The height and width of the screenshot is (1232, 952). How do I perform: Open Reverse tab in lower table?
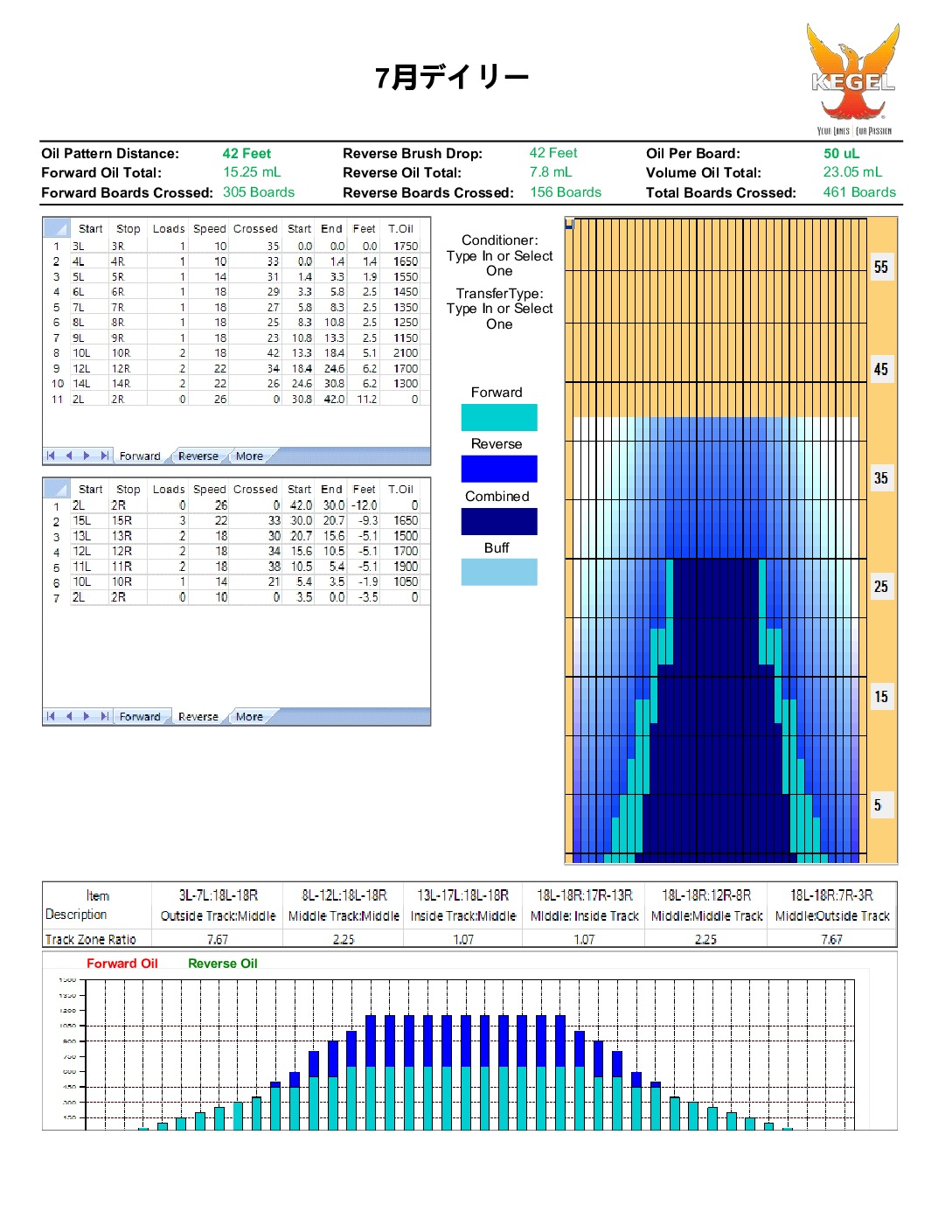point(198,717)
